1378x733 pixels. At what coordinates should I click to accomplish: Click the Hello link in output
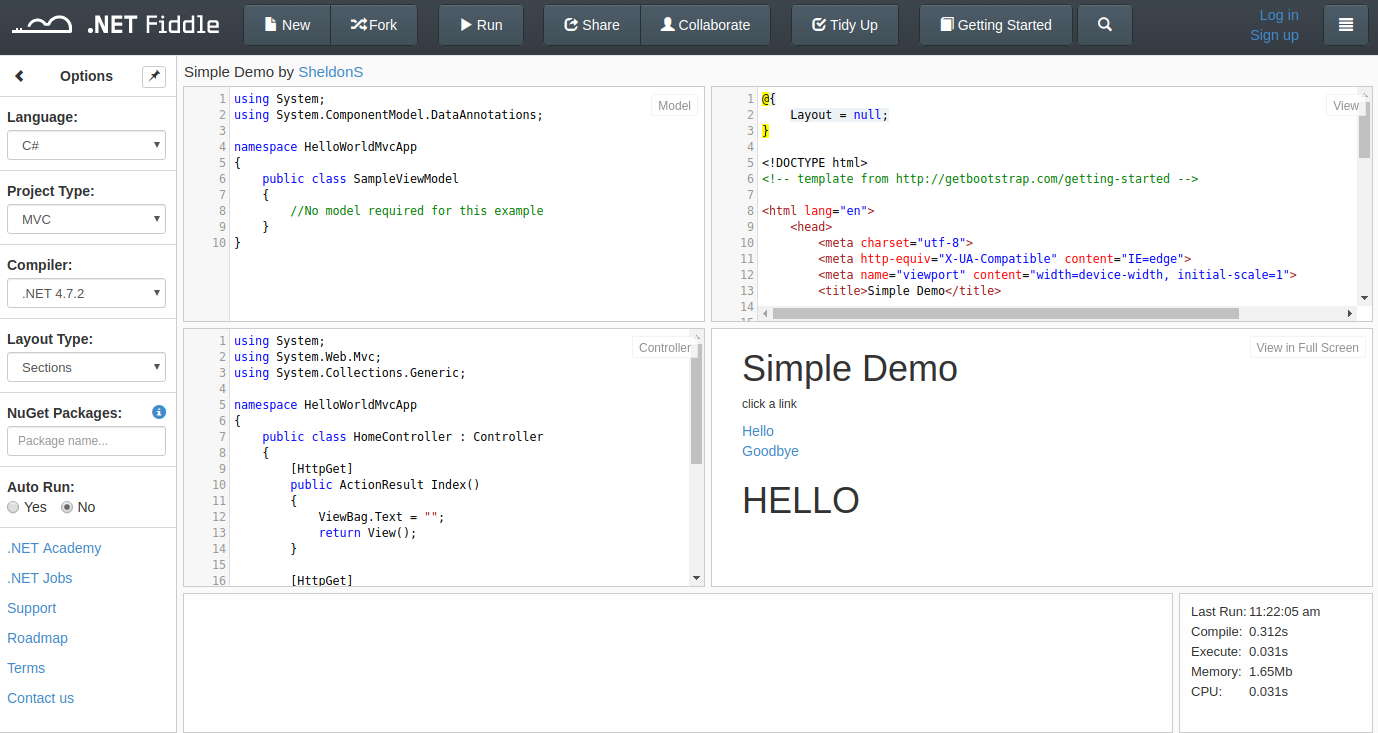pos(757,431)
